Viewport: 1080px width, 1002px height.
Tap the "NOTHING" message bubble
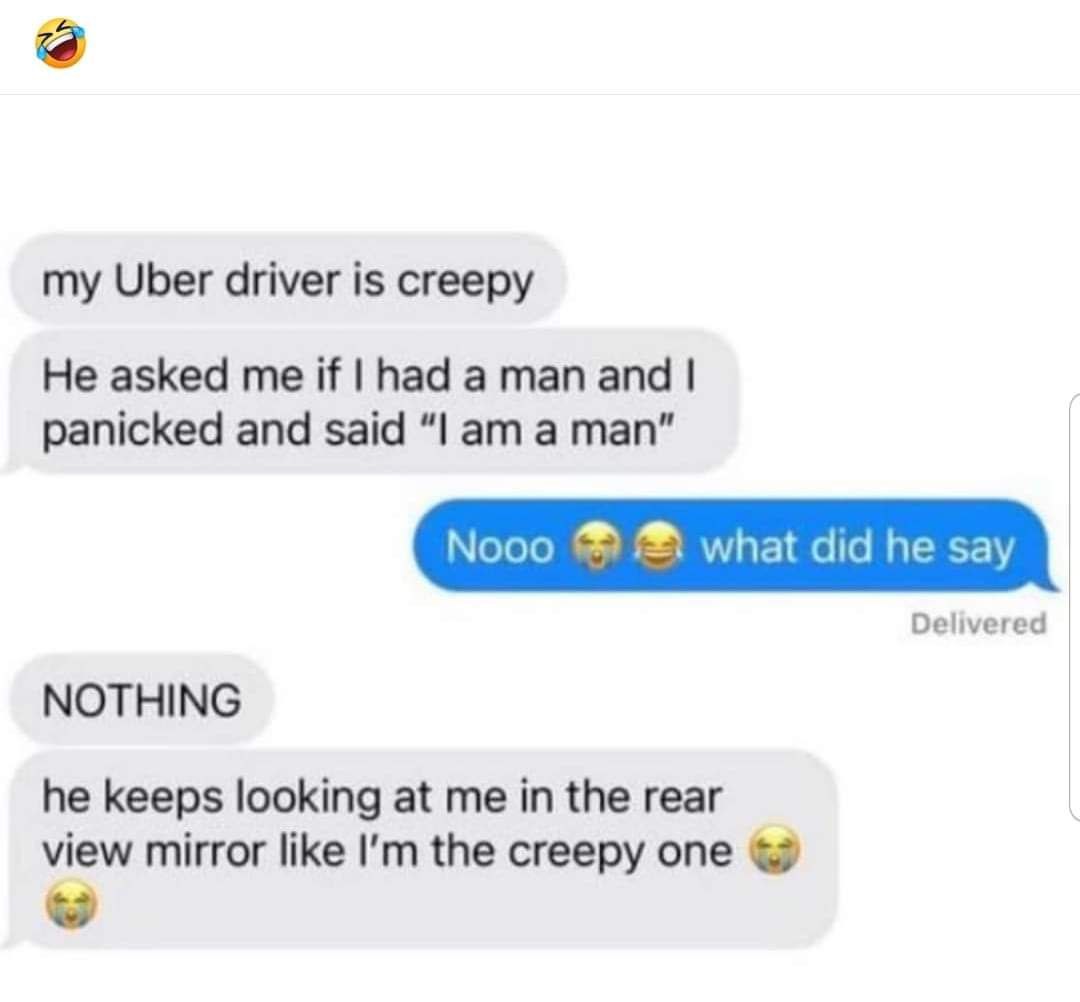click(142, 700)
